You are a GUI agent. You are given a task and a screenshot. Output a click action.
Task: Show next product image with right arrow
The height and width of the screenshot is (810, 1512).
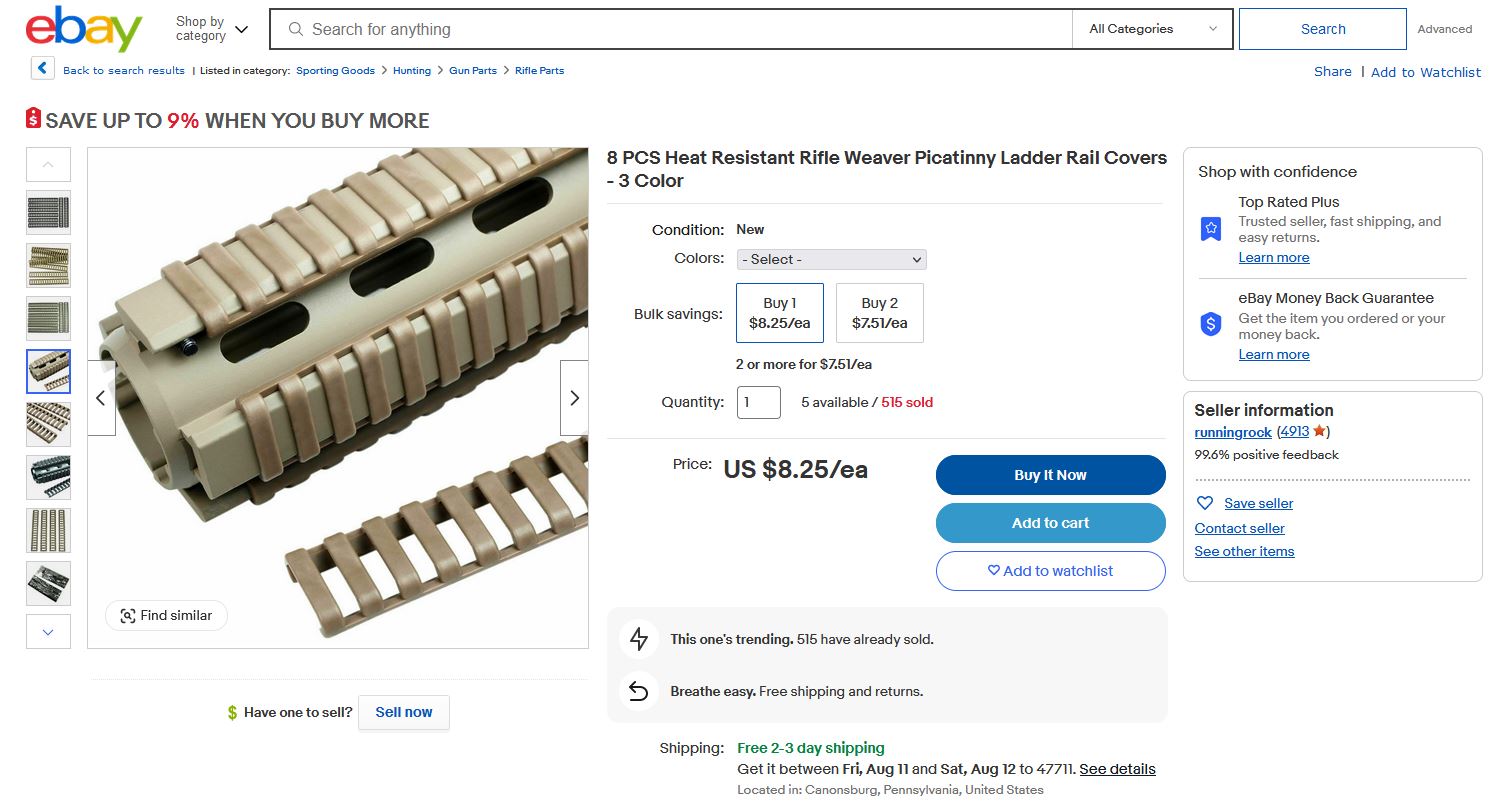(x=574, y=398)
